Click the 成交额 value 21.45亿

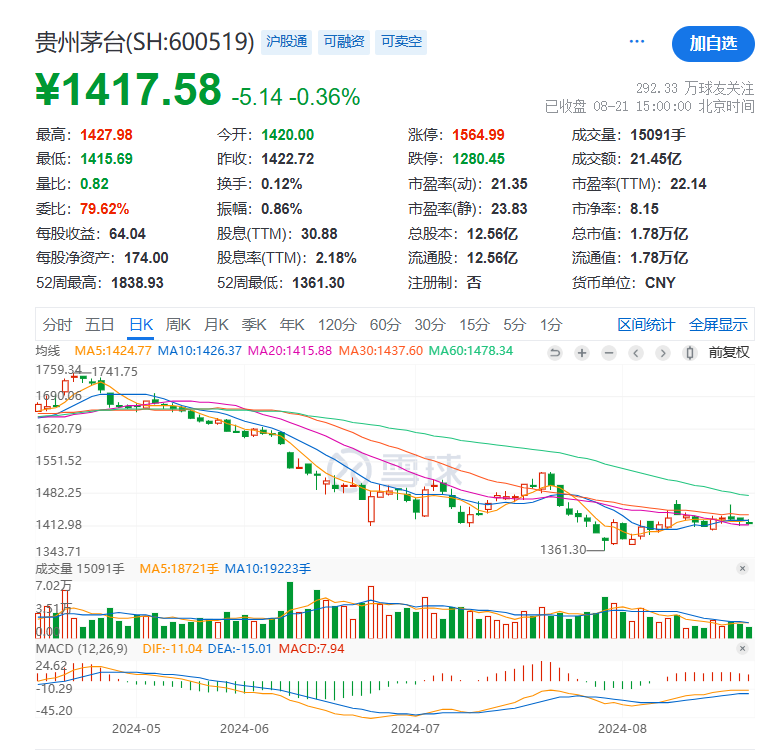point(656,159)
